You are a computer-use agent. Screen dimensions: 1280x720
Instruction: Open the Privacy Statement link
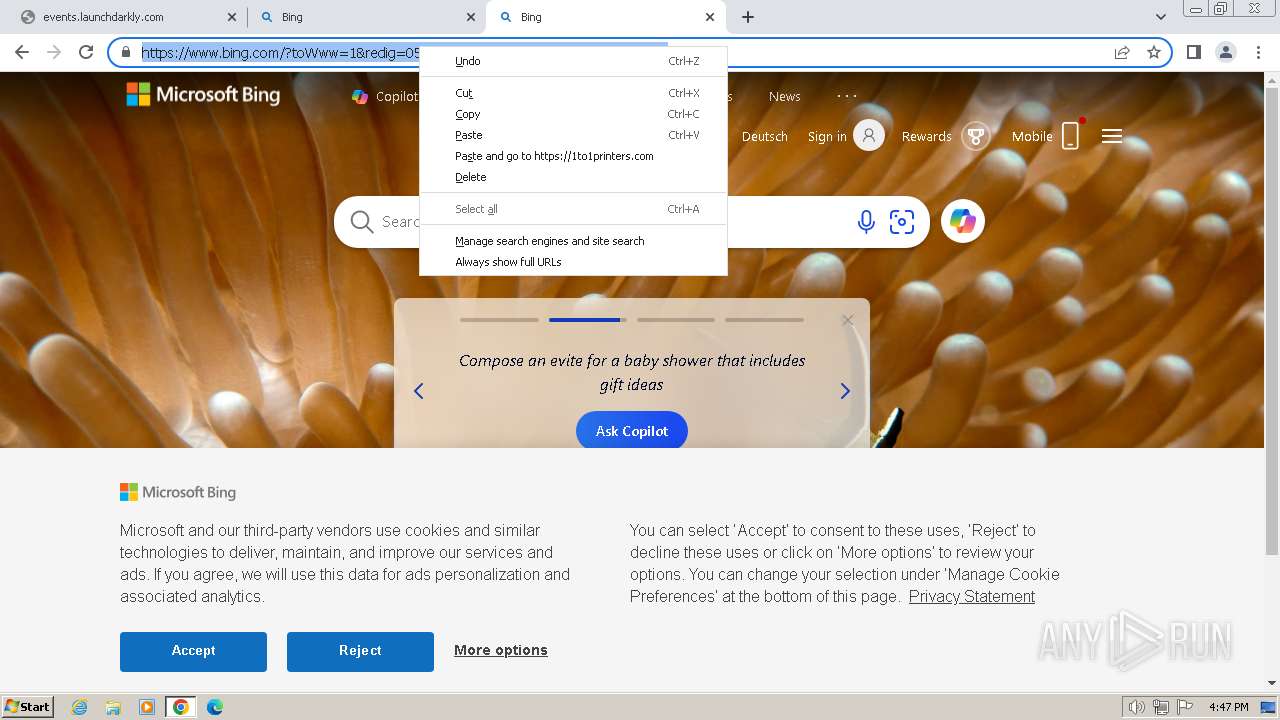[972, 596]
